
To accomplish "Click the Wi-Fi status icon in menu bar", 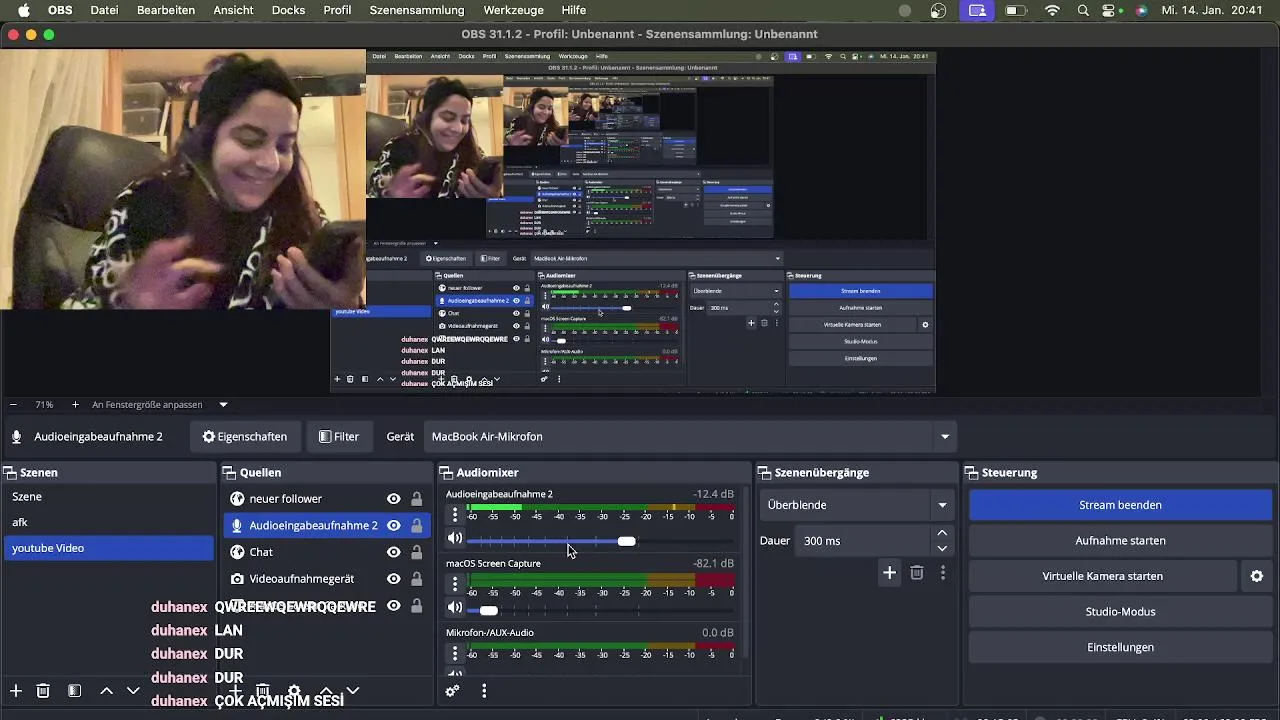I will pos(1052,10).
